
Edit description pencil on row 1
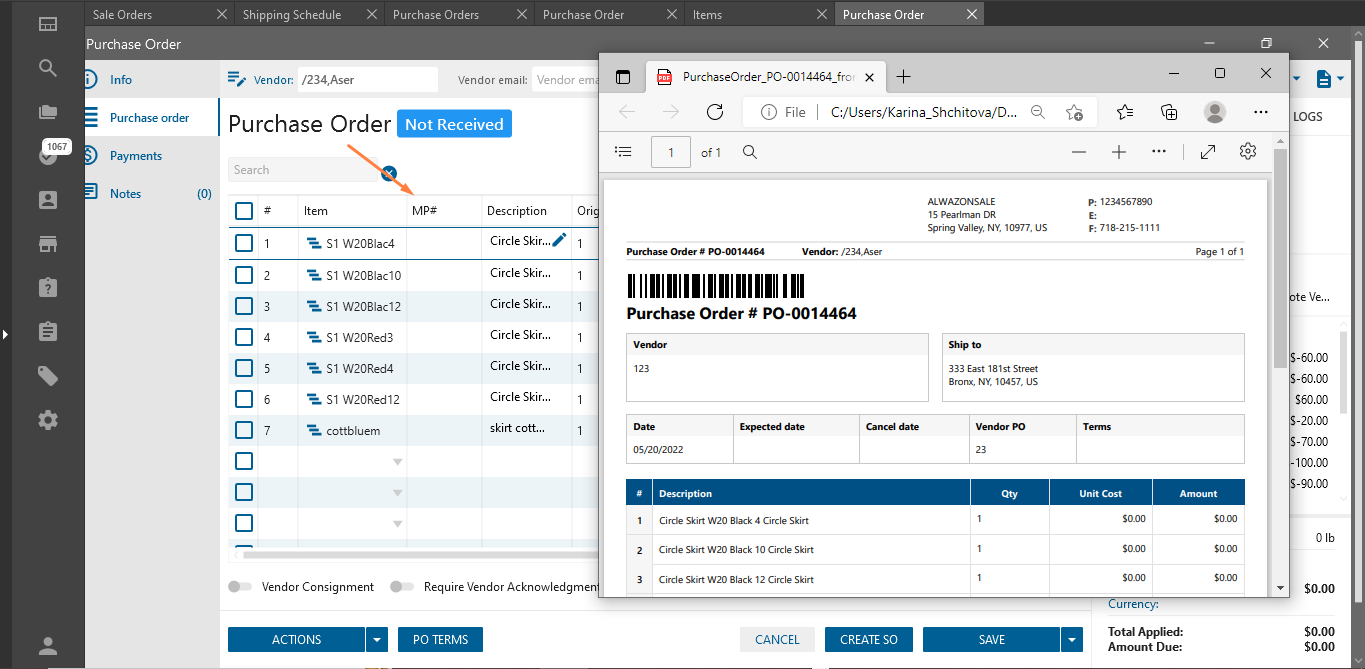click(559, 240)
